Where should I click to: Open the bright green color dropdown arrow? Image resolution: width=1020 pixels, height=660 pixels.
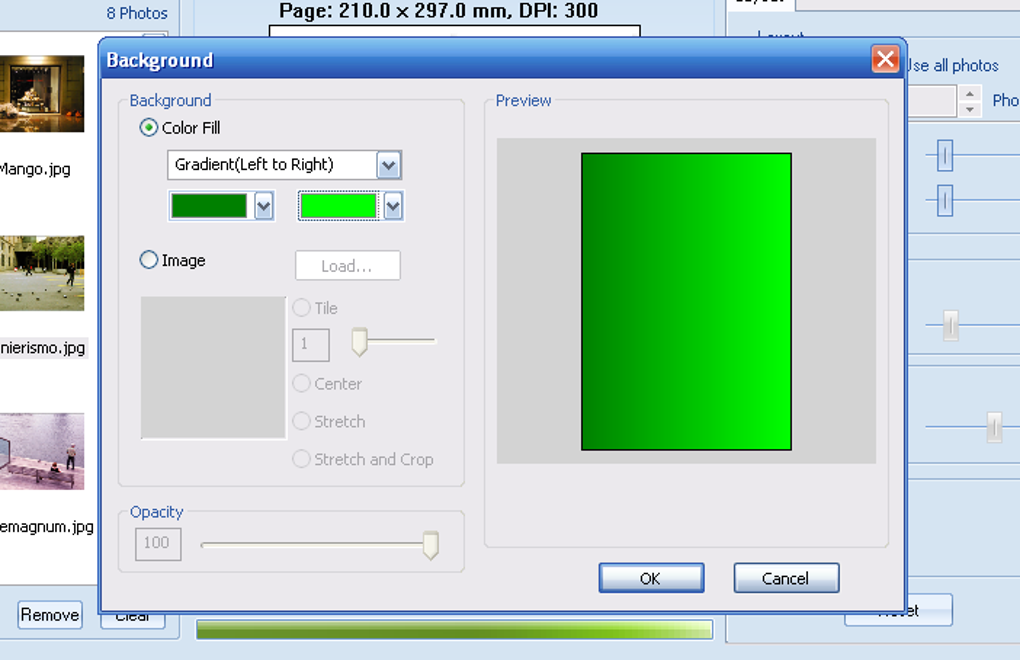click(x=393, y=207)
